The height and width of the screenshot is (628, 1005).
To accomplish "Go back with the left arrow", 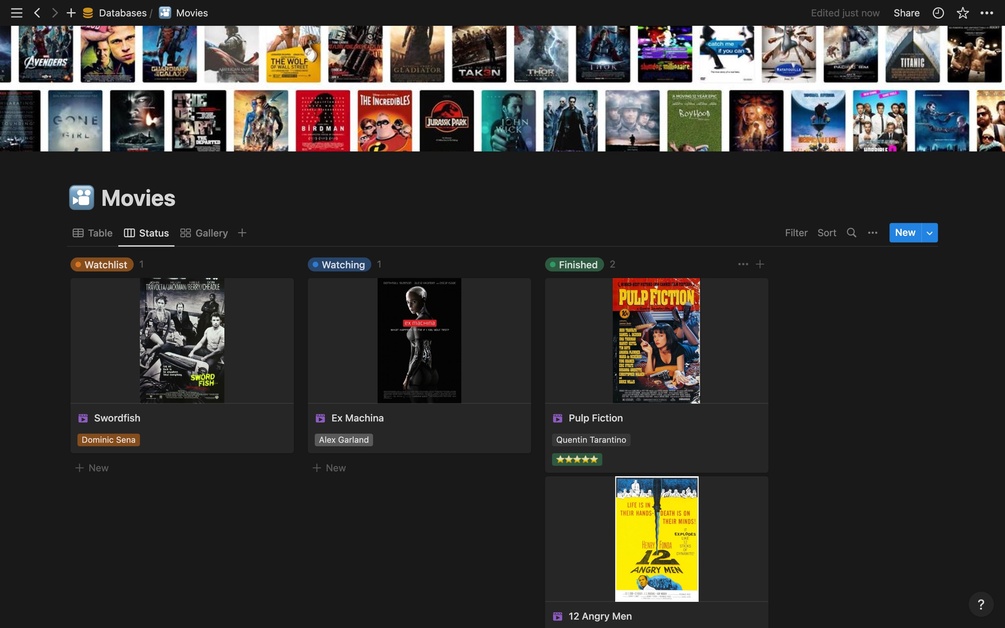I will click(37, 13).
